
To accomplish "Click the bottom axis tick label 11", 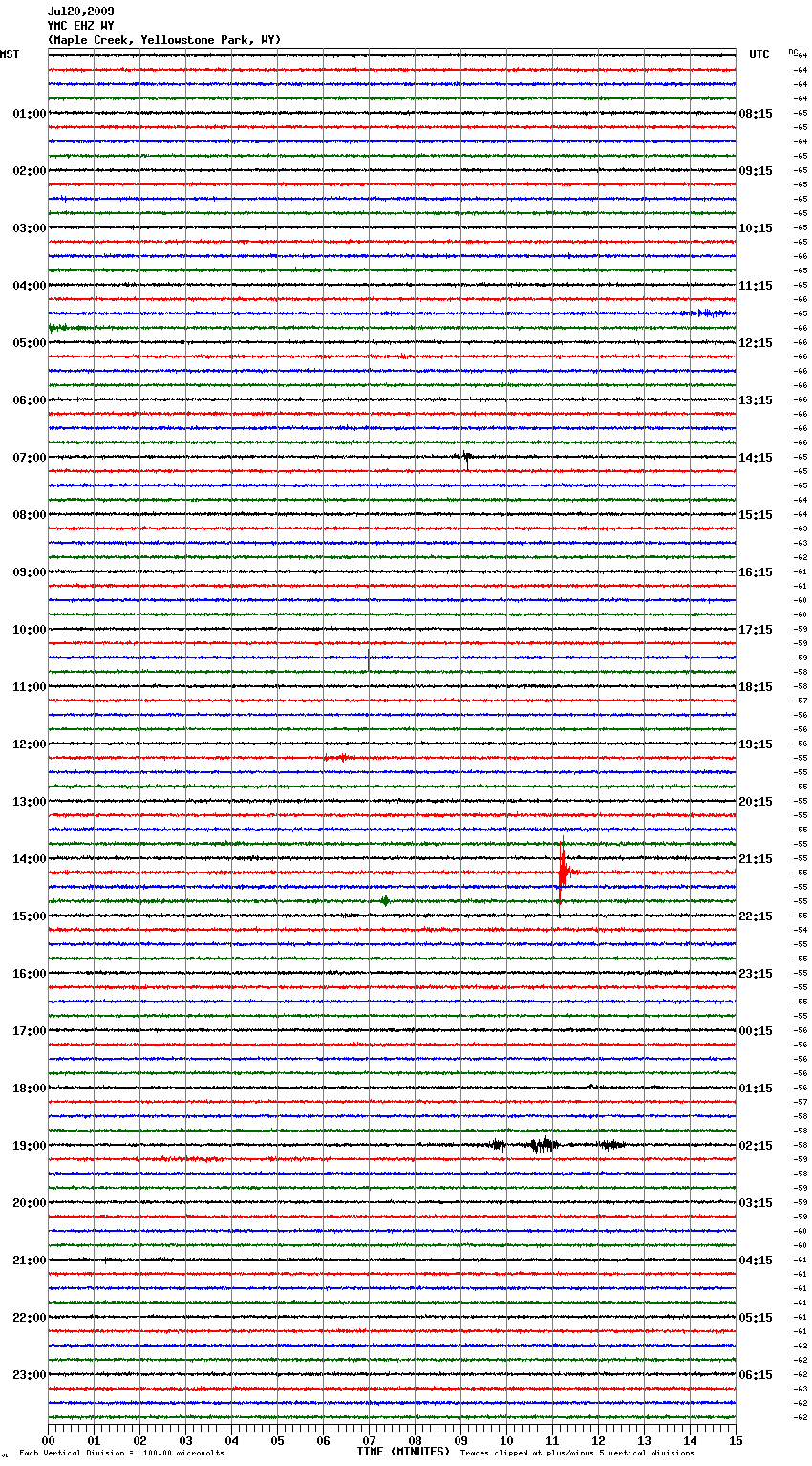I will click(552, 1440).
